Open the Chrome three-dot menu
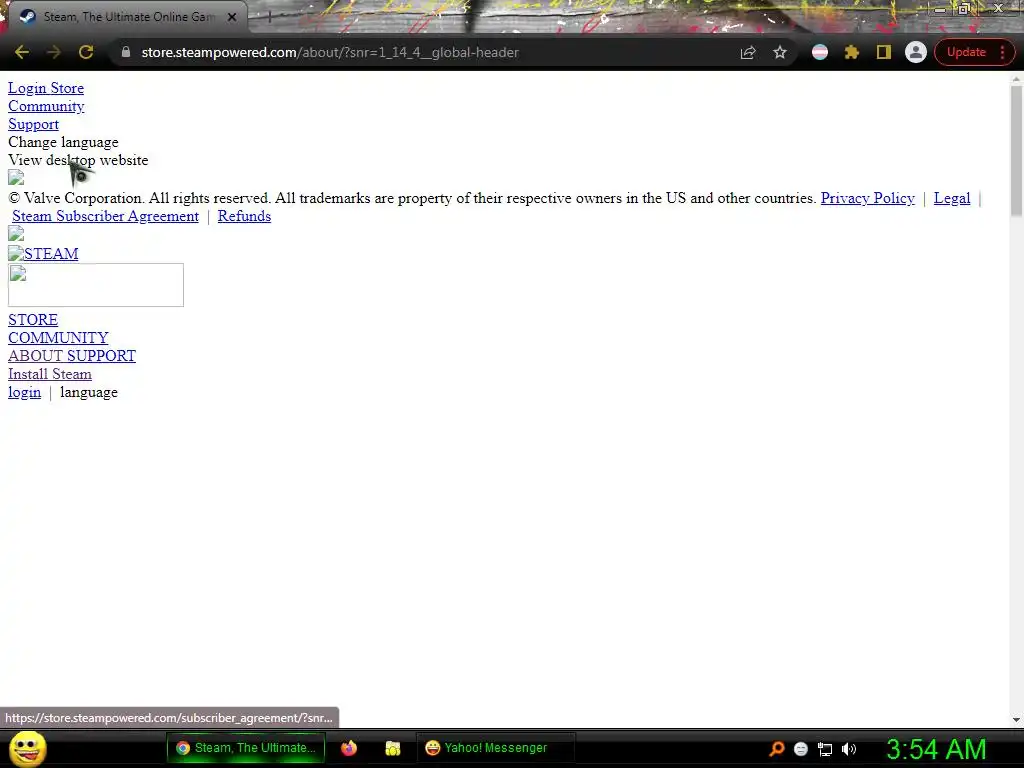 tap(1002, 52)
